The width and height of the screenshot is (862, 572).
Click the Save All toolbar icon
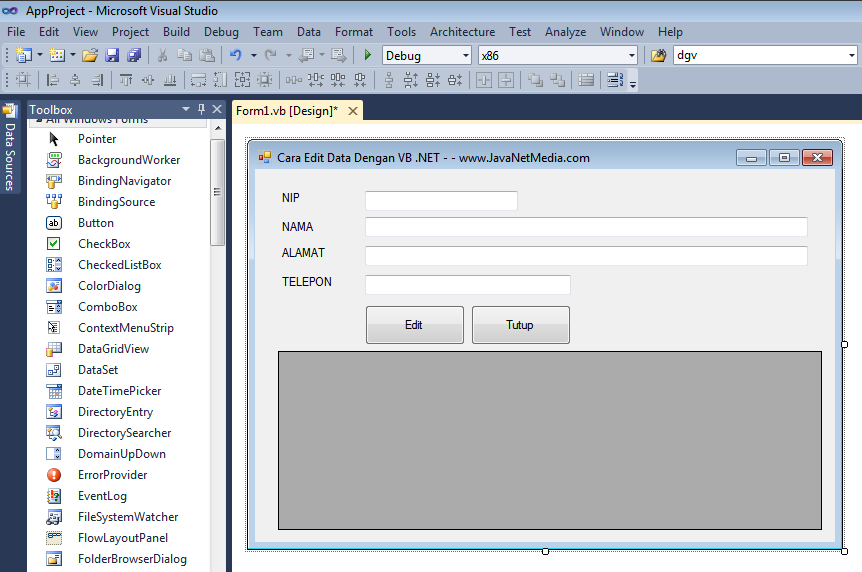[x=134, y=55]
